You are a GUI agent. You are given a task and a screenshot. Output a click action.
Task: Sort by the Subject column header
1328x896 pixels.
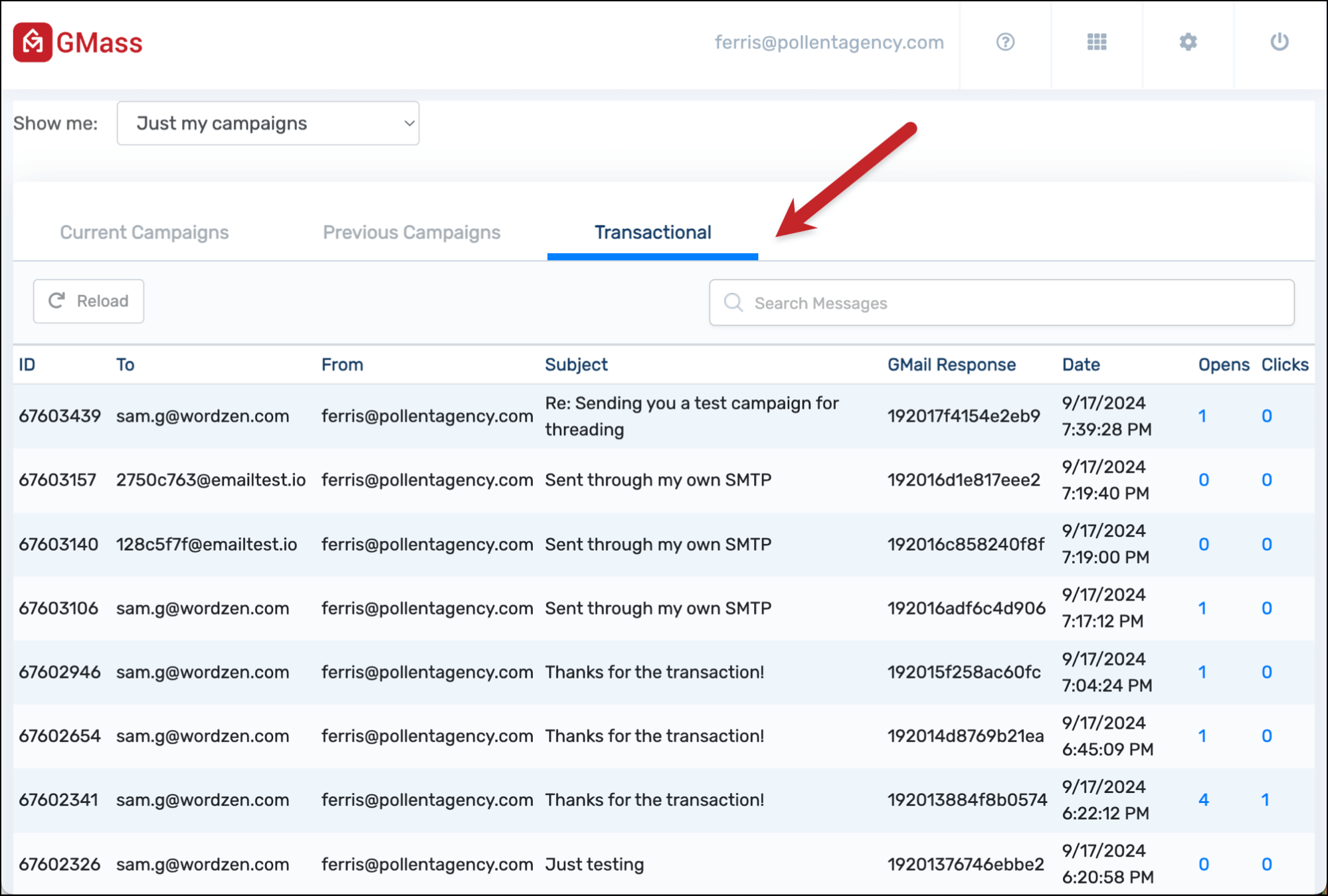point(576,364)
